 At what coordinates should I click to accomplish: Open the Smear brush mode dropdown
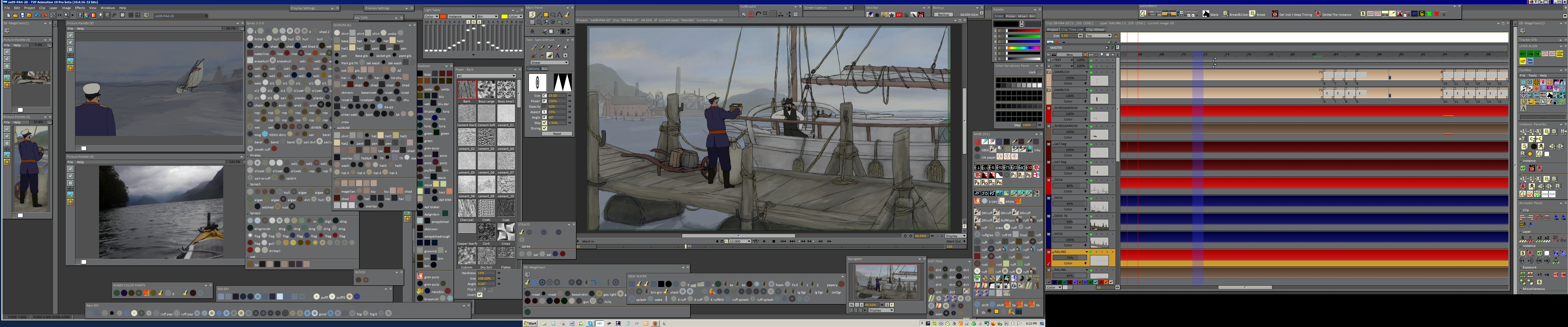click(550, 63)
